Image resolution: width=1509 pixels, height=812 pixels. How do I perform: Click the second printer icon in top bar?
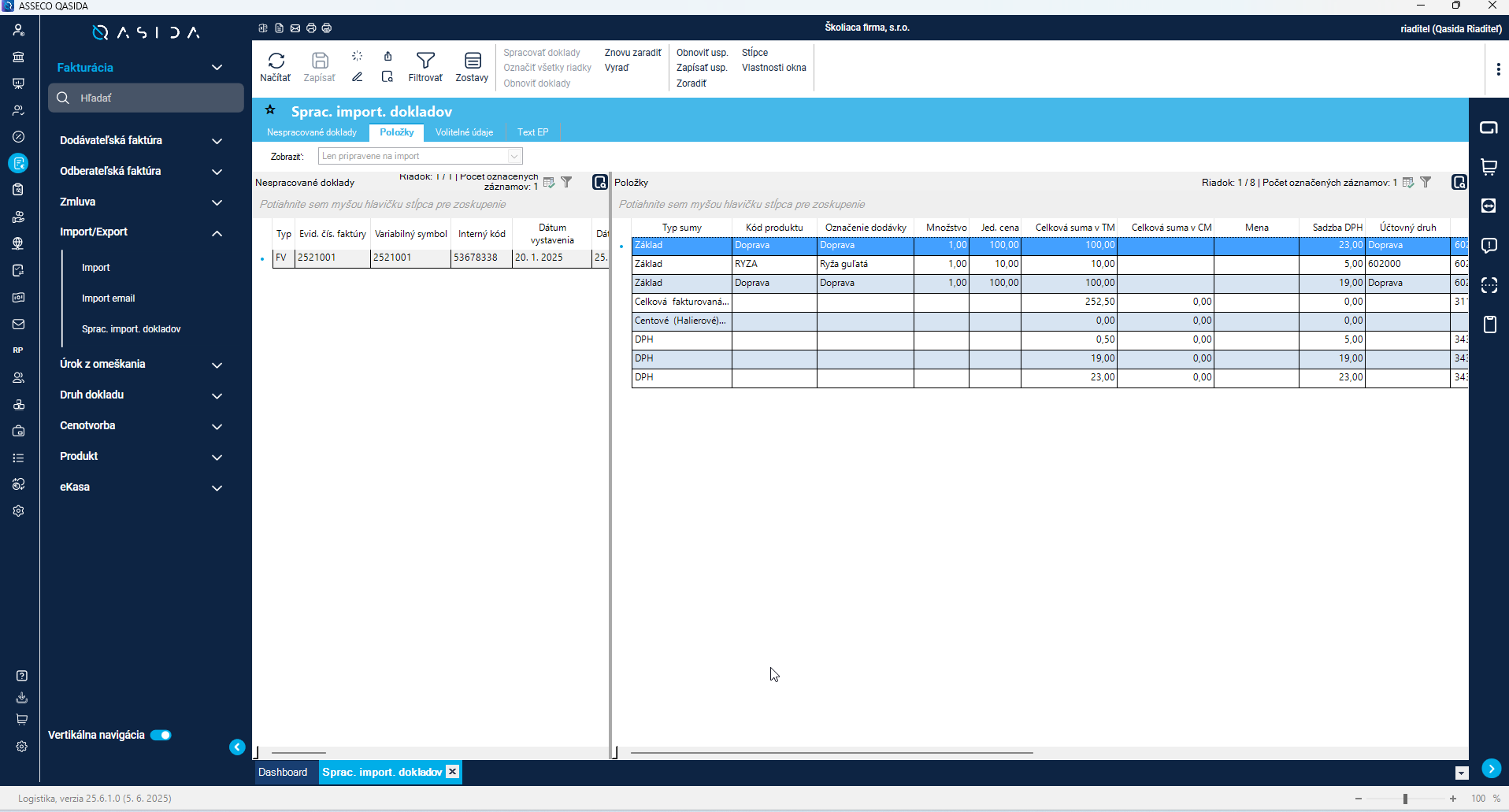coord(327,28)
